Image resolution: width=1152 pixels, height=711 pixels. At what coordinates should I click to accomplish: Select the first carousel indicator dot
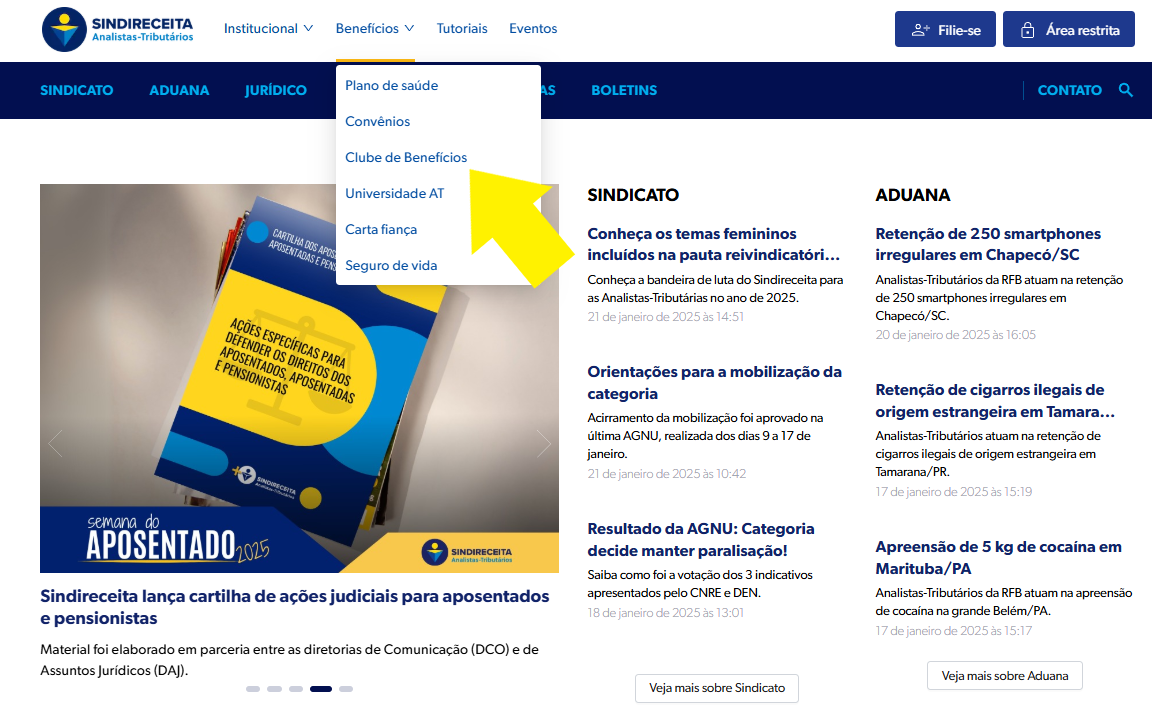(253, 689)
